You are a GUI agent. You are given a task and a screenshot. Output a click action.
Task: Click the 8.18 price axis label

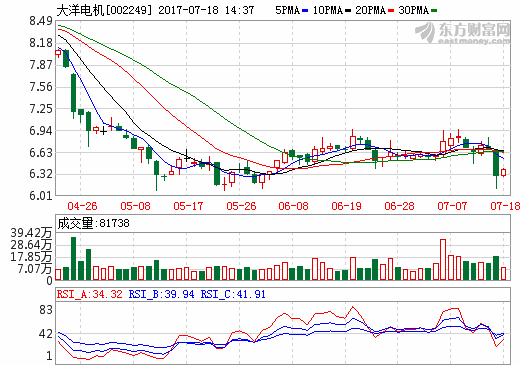tap(41, 43)
